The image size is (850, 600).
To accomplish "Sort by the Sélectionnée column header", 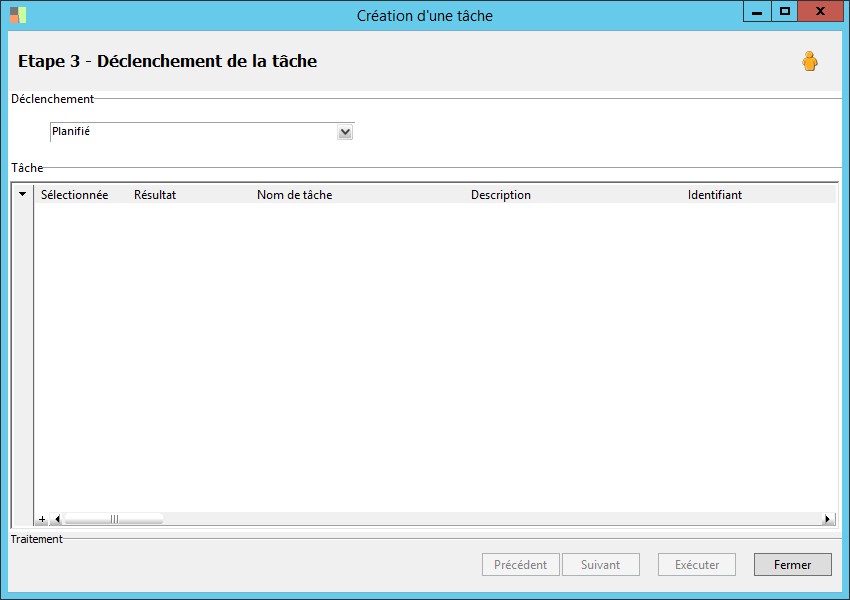I will click(x=75, y=195).
